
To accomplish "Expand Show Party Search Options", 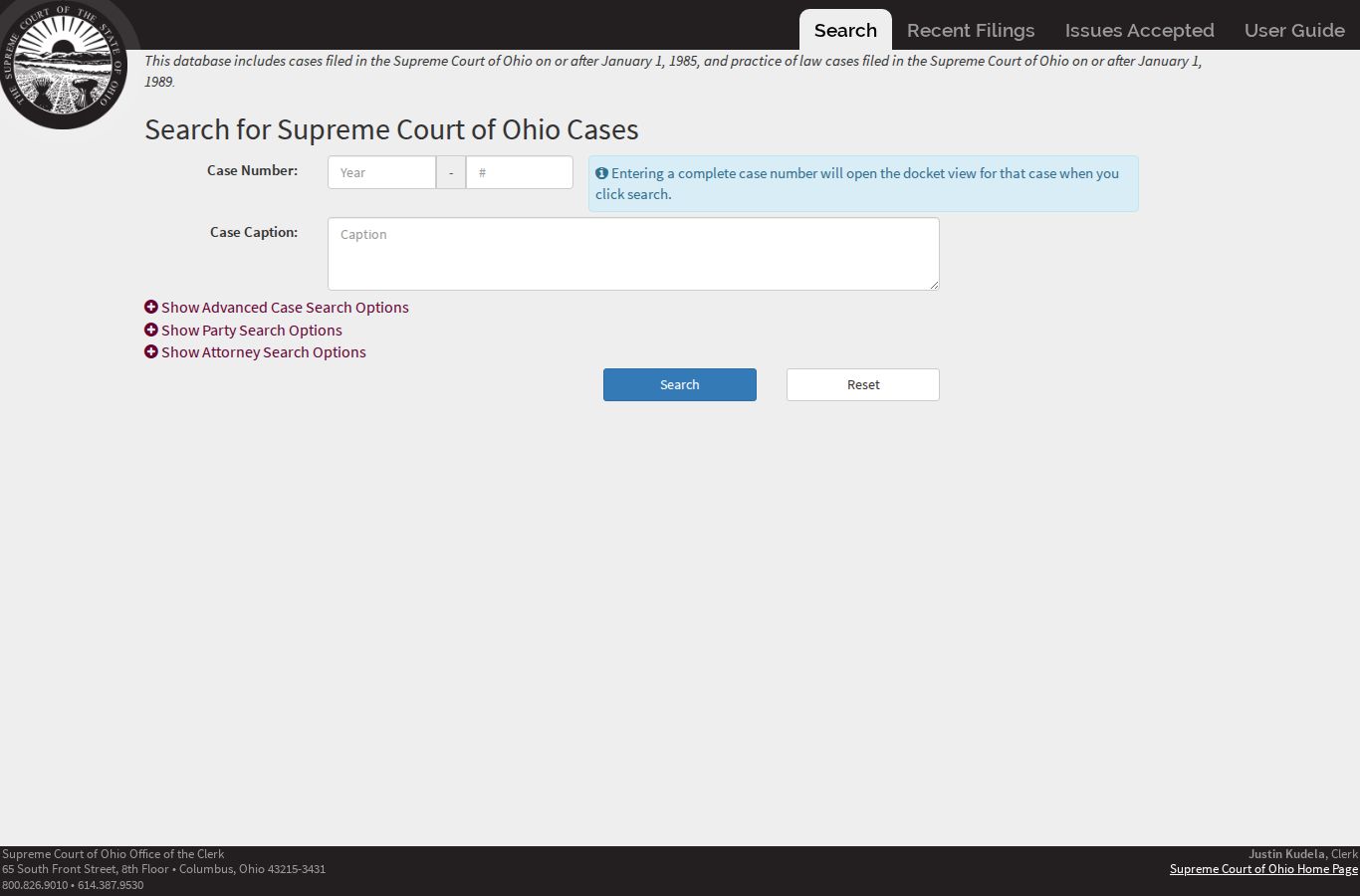I will (x=243, y=331).
